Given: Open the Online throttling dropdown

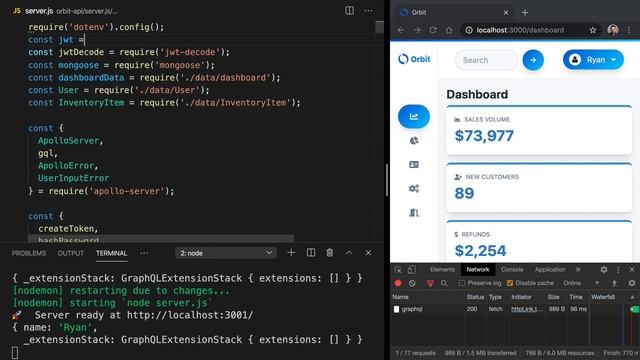Looking at the screenshot, I should coord(581,283).
